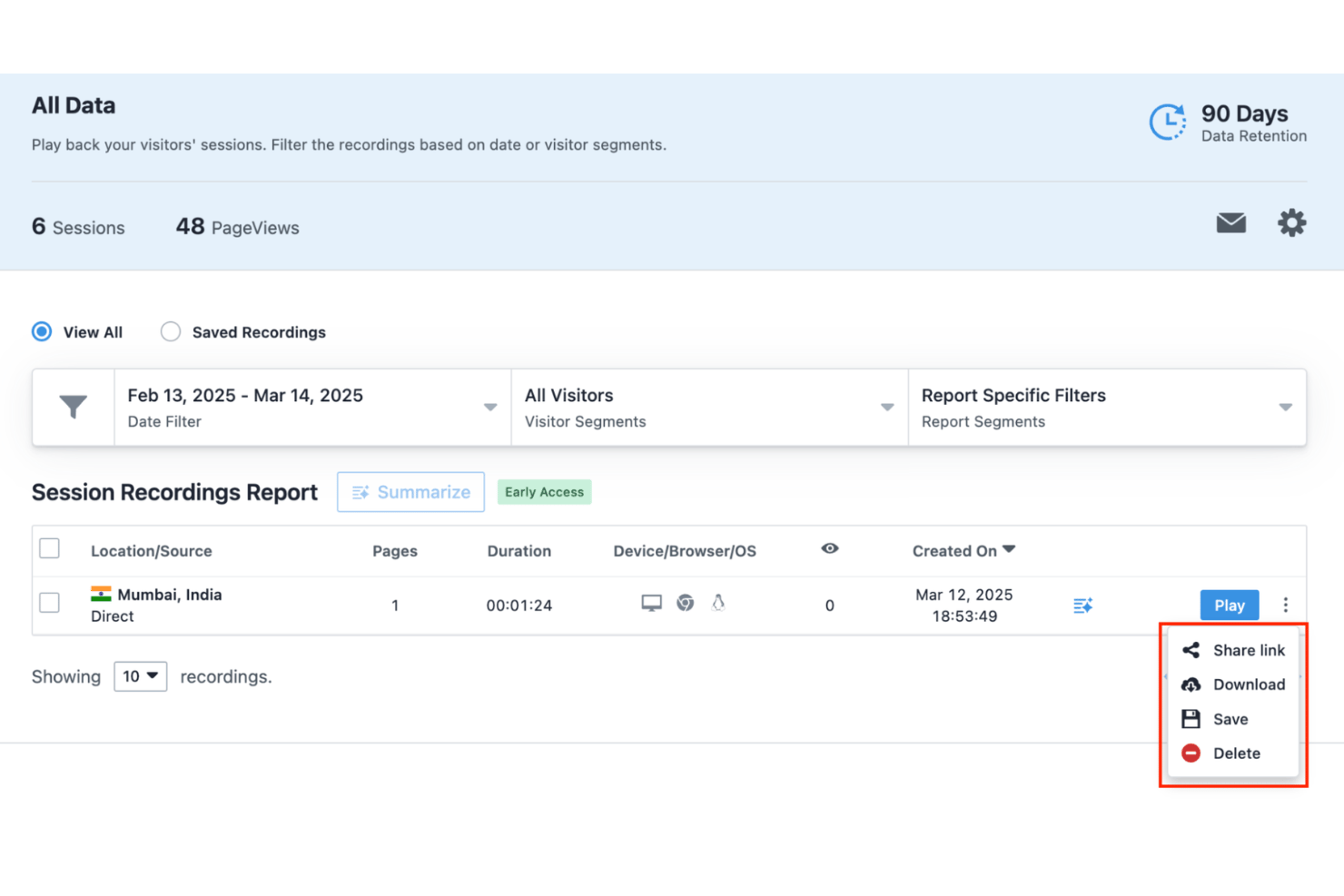This screenshot has height=896, width=1344.
Task: Click the funnel filter icon
Action: [74, 407]
